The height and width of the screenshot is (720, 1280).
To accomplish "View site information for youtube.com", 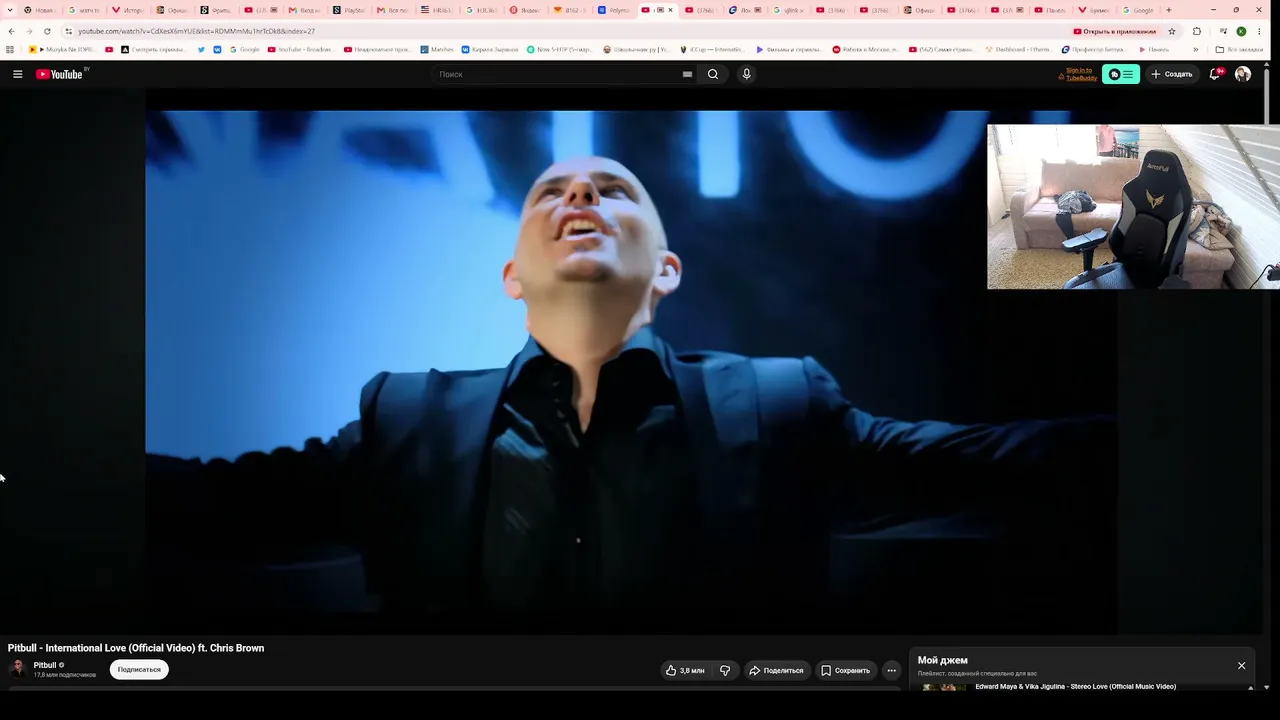I will (68, 31).
